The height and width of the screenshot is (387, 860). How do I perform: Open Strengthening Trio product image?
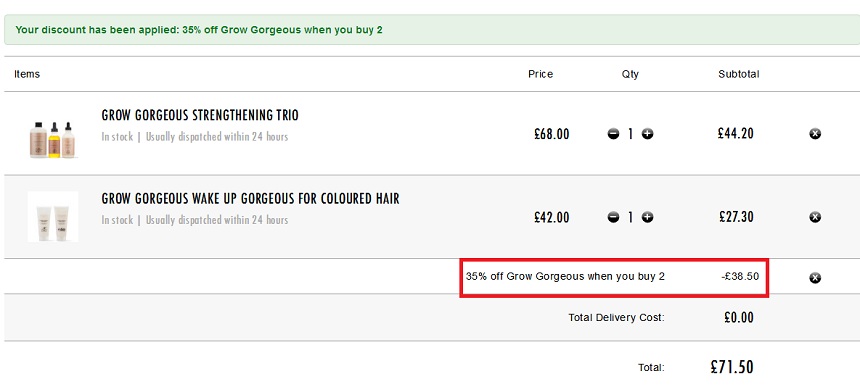(53, 139)
